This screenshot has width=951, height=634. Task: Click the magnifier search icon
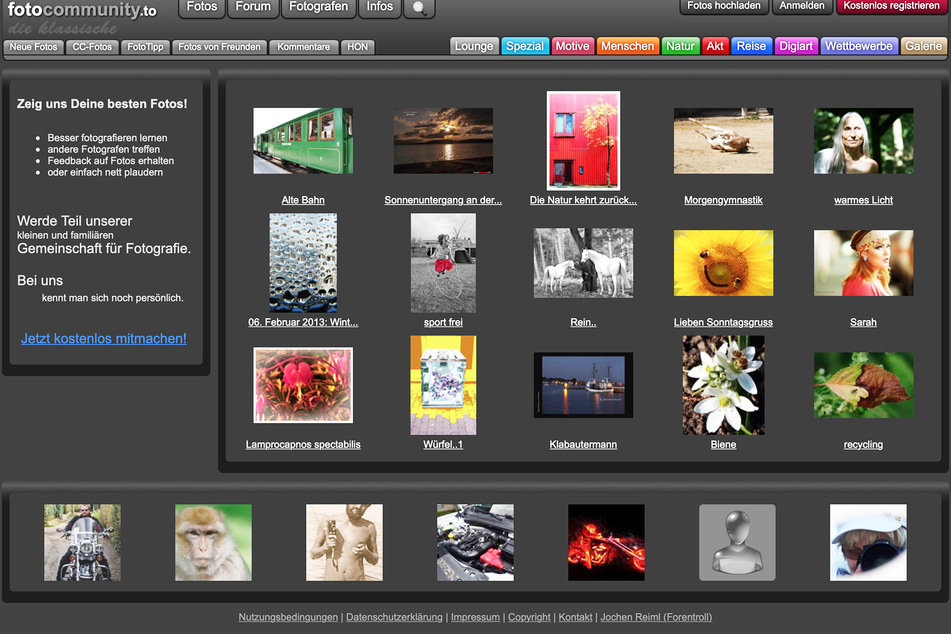[x=419, y=8]
